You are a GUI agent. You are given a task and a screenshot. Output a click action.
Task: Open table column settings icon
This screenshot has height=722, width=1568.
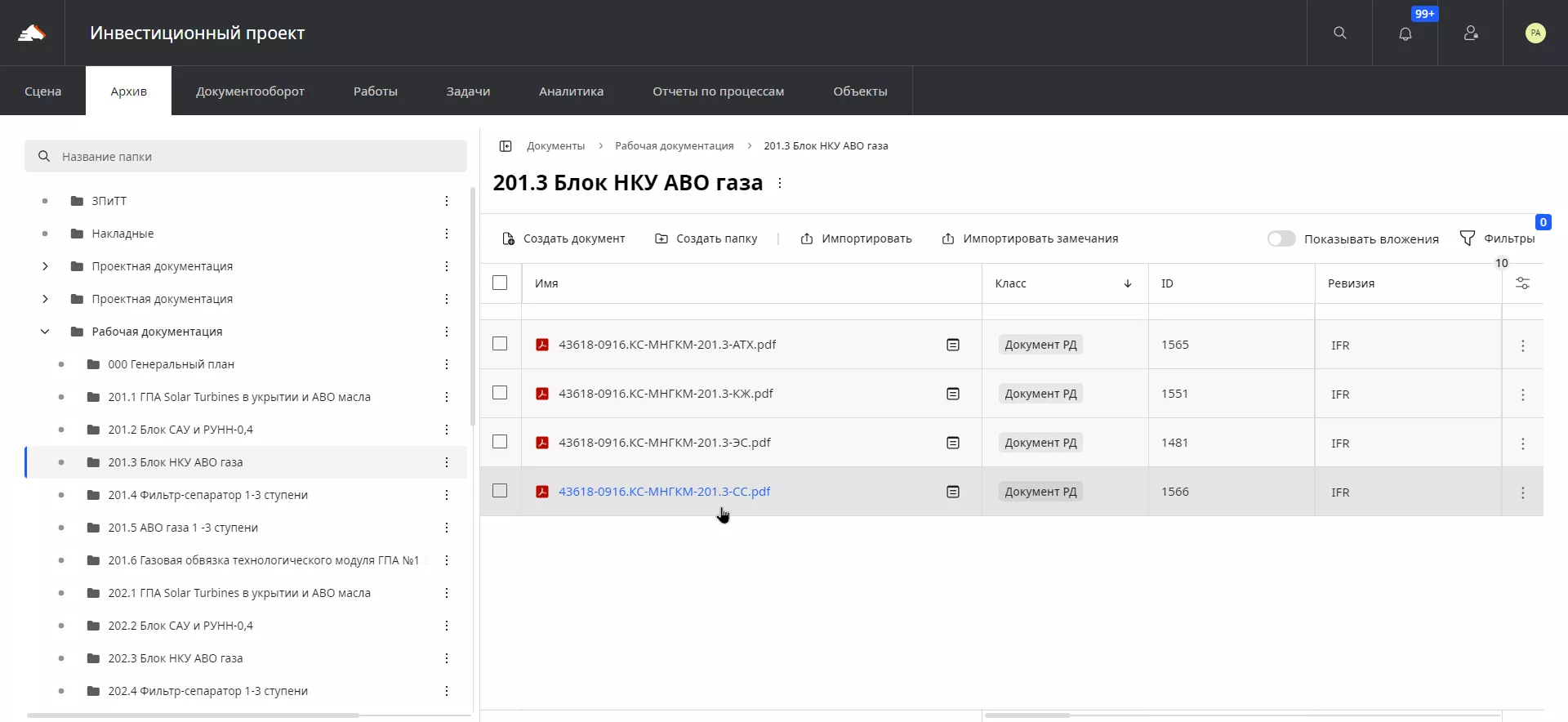click(x=1522, y=283)
